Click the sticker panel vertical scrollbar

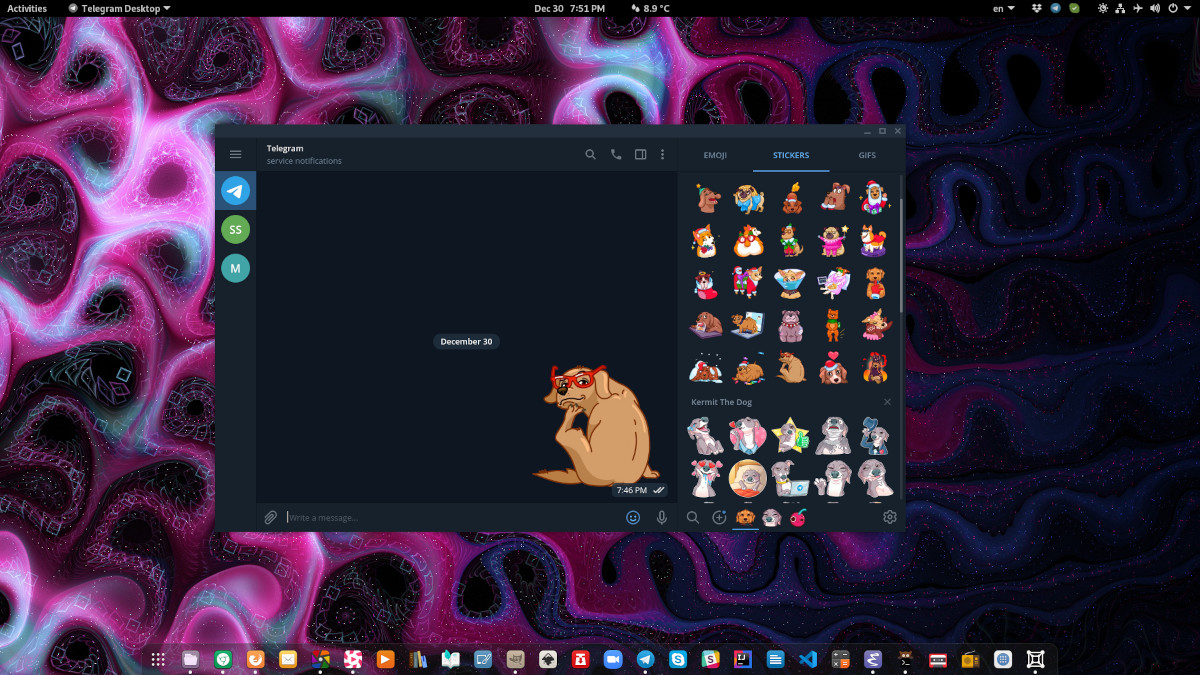[x=901, y=255]
